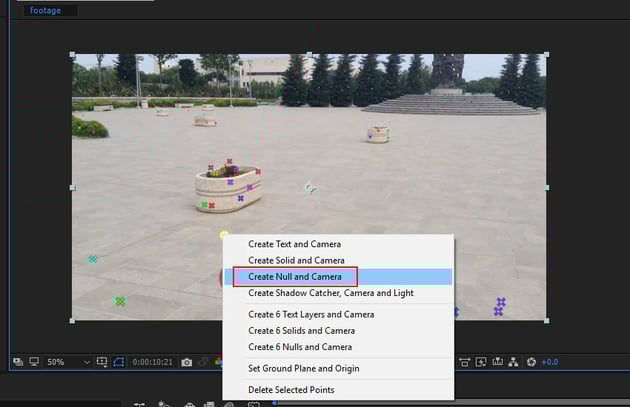Select Create Text and Camera

pos(338,244)
